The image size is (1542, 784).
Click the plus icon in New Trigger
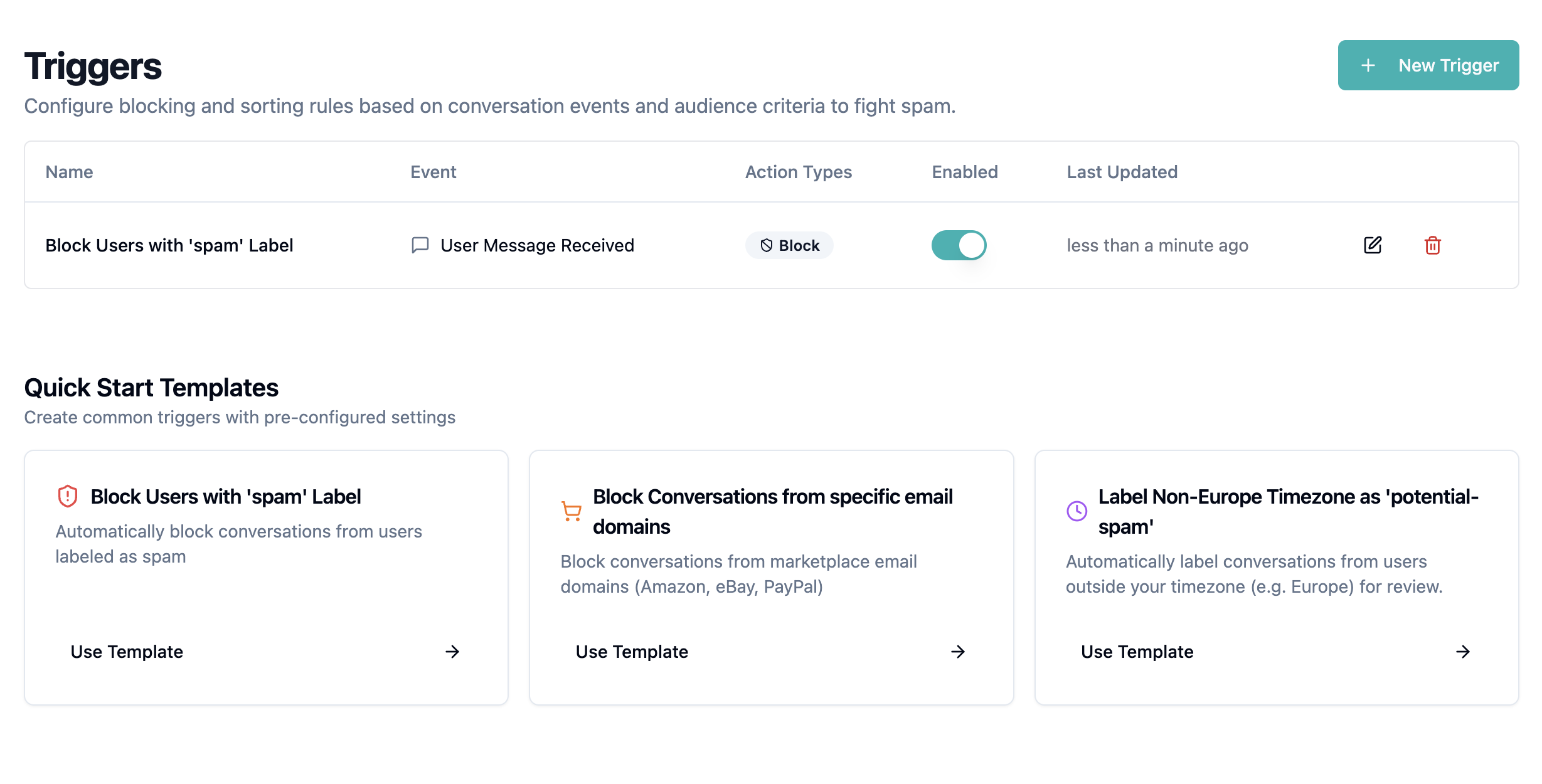(1368, 65)
